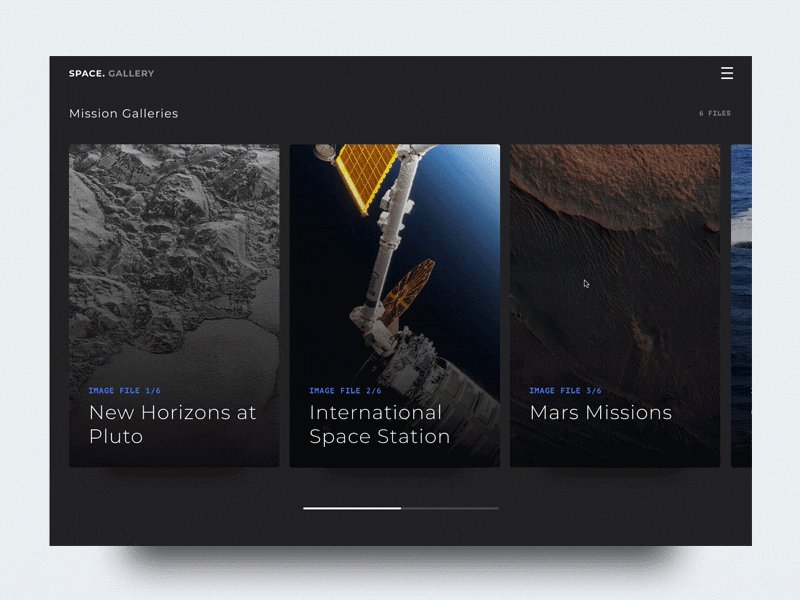Open the New Horizons at Pluto card
The image size is (800, 600).
(174, 306)
